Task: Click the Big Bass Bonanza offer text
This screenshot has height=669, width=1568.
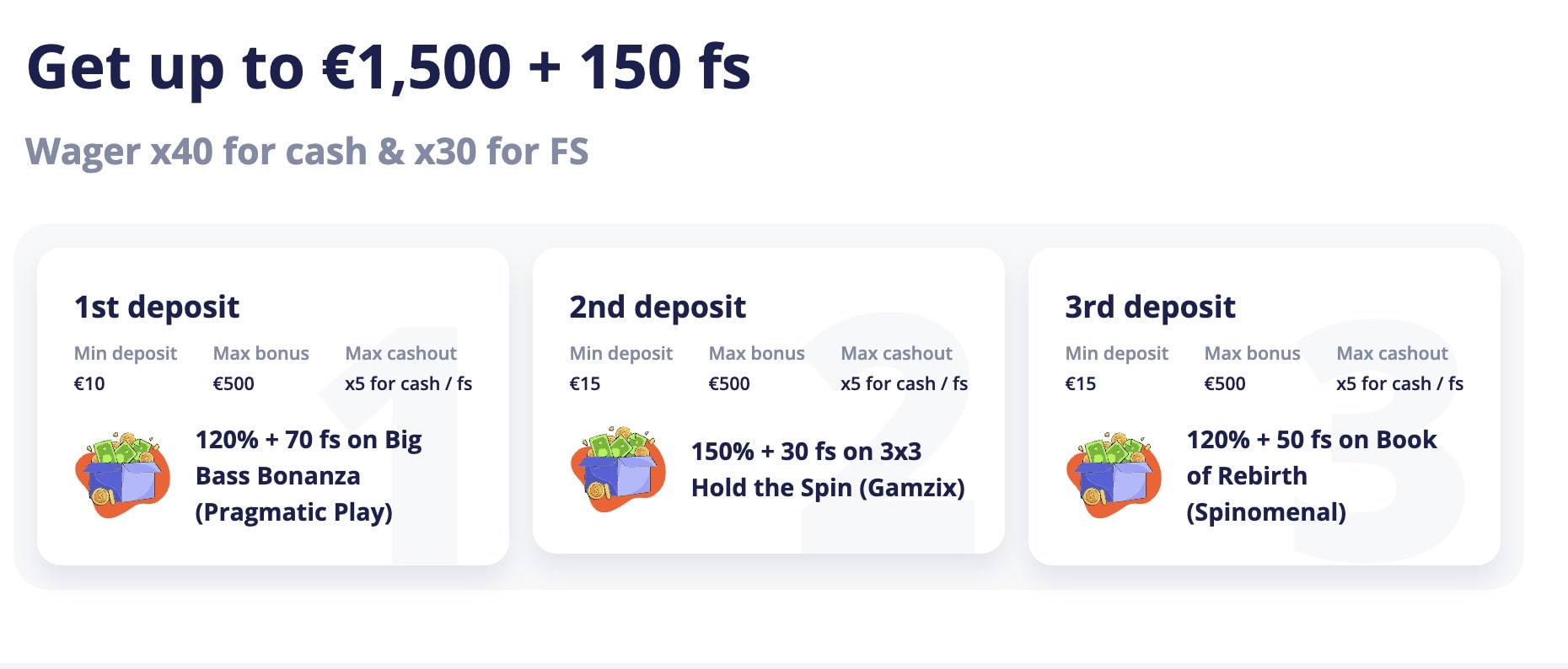Action: pos(309,475)
